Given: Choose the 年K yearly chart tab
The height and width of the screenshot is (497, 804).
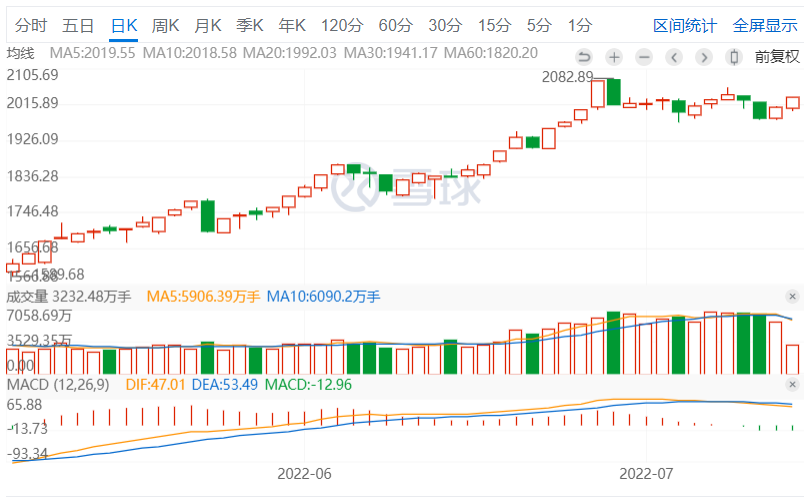Looking at the screenshot, I should click(x=292, y=25).
